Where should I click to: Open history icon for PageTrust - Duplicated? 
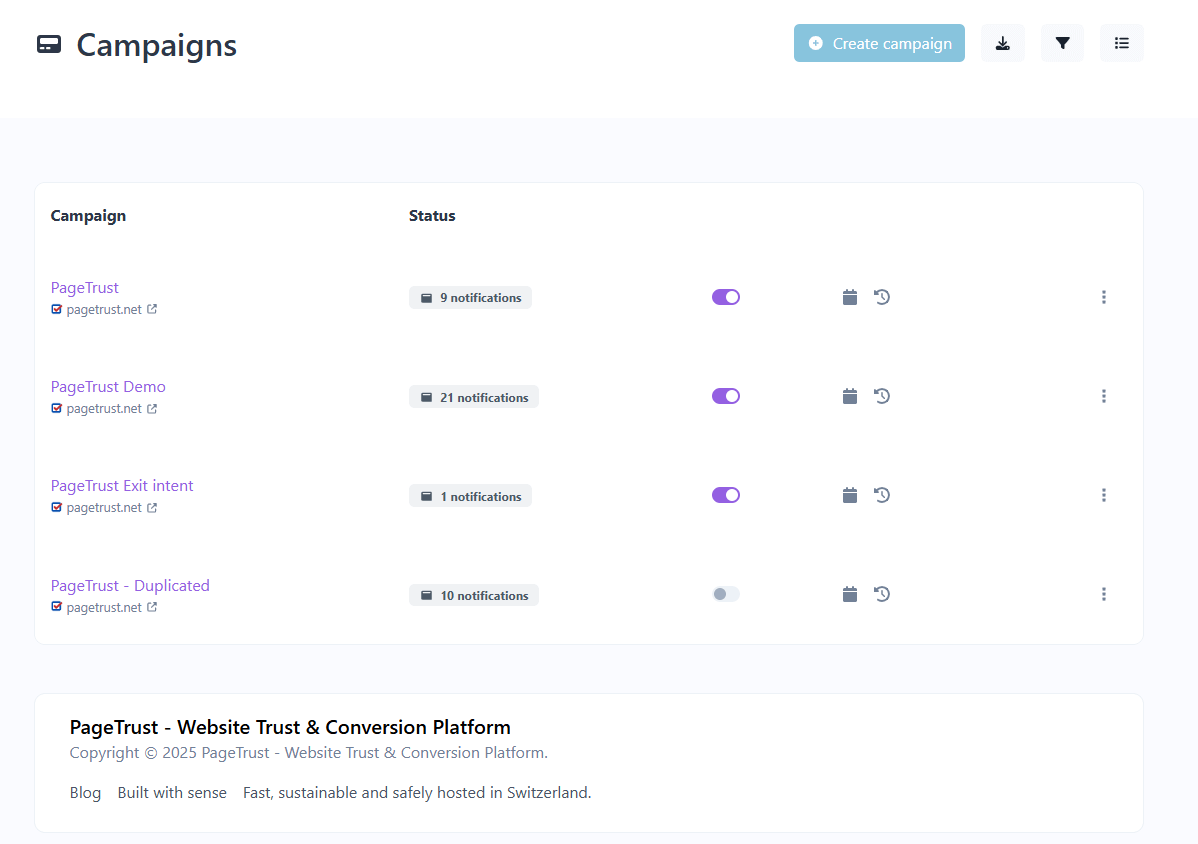[882, 594]
